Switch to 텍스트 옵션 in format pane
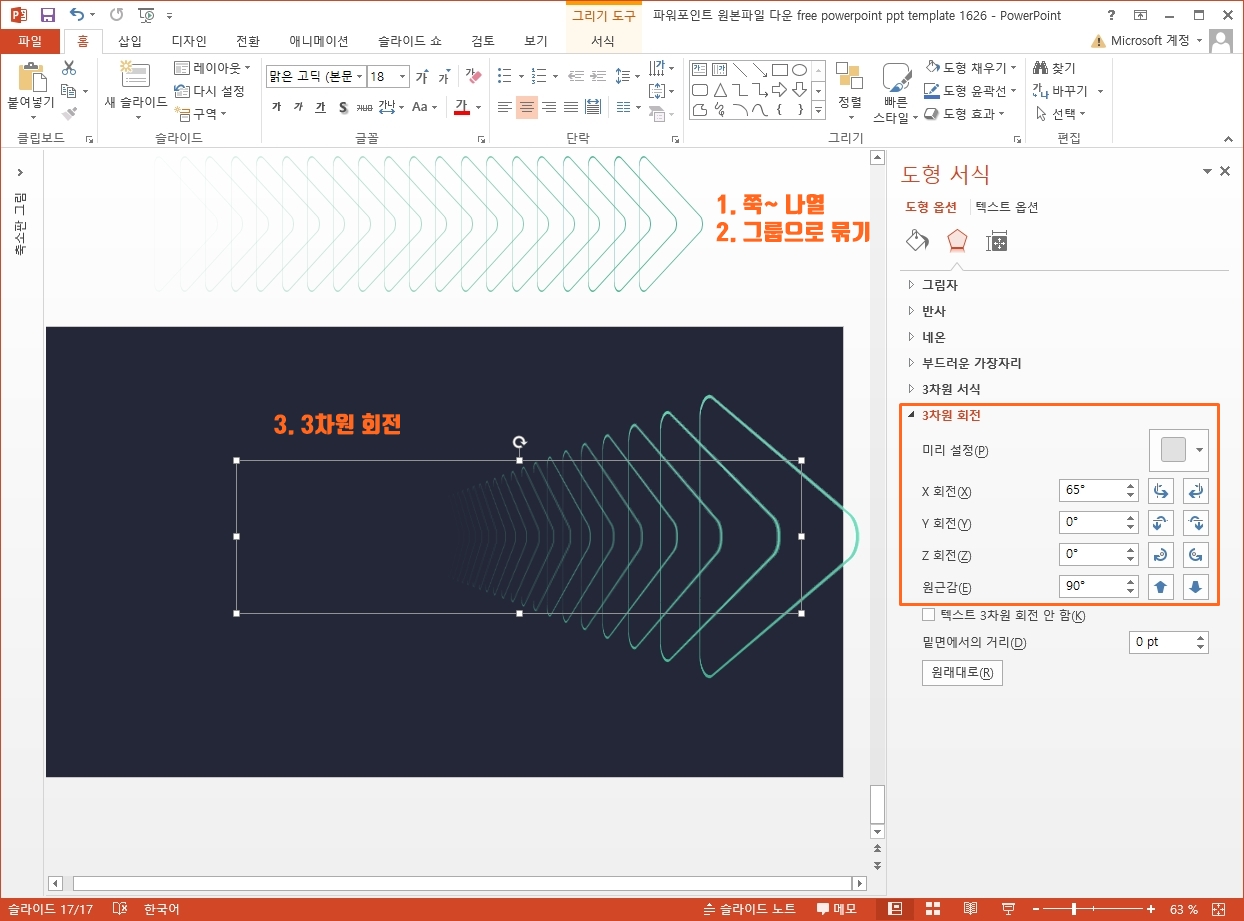Image resolution: width=1244 pixels, height=921 pixels. [x=1007, y=207]
